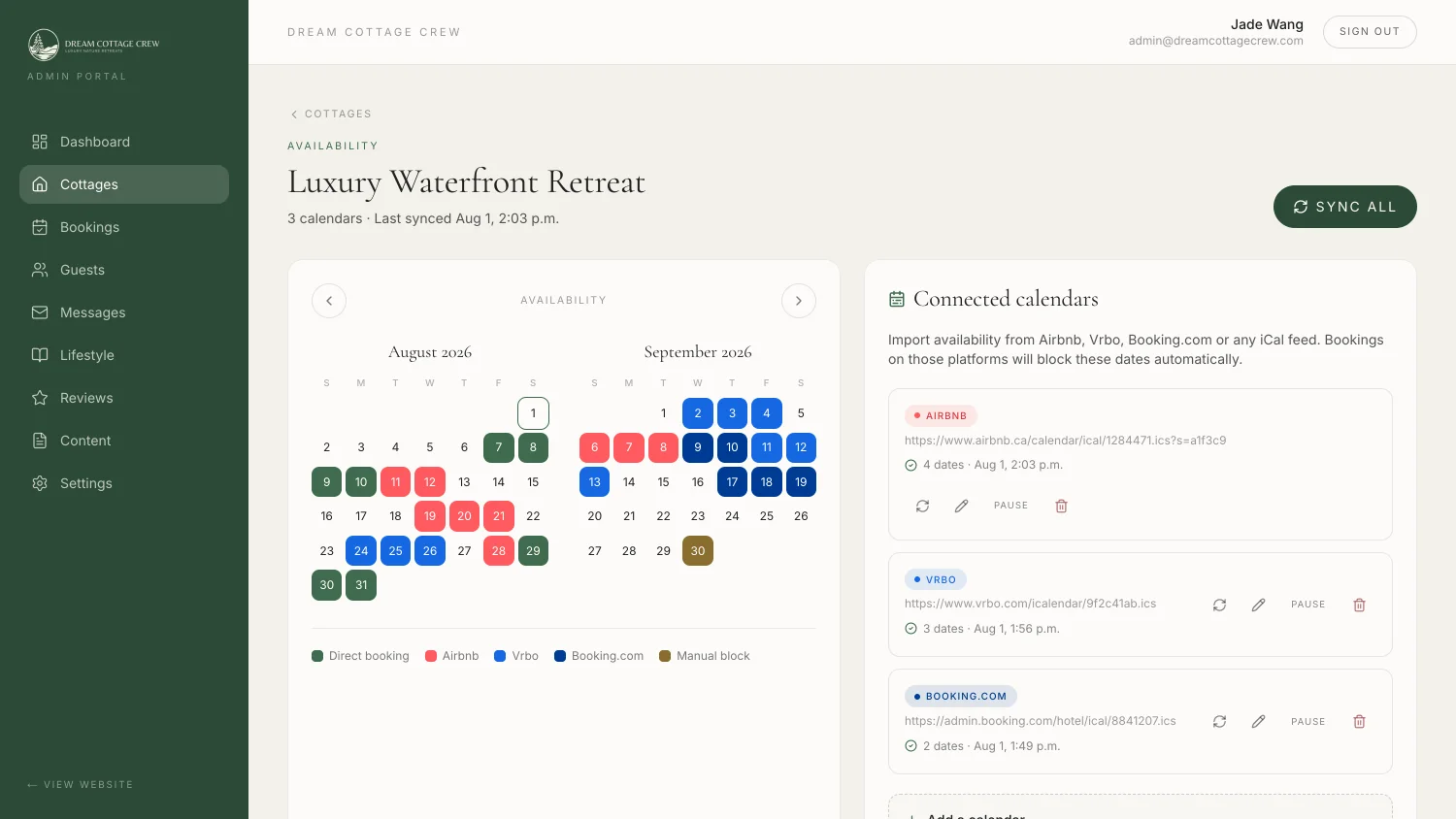Click the Lifestyle book icon
This screenshot has width=1456, height=819.
[x=40, y=355]
